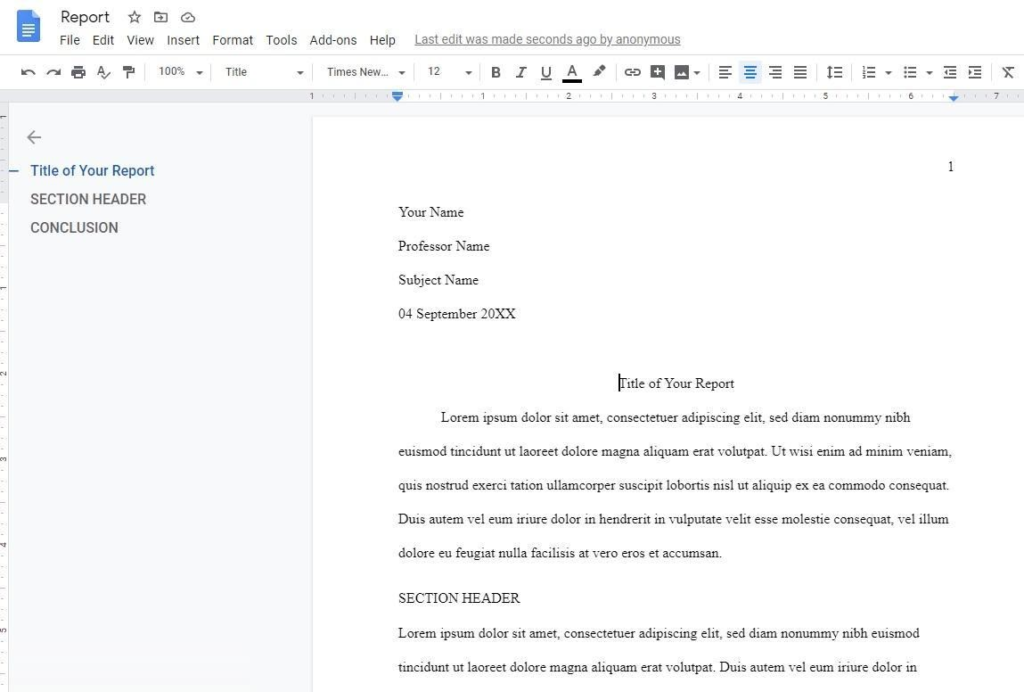The height and width of the screenshot is (692, 1024).
Task: Click the Undo icon
Action: point(28,72)
